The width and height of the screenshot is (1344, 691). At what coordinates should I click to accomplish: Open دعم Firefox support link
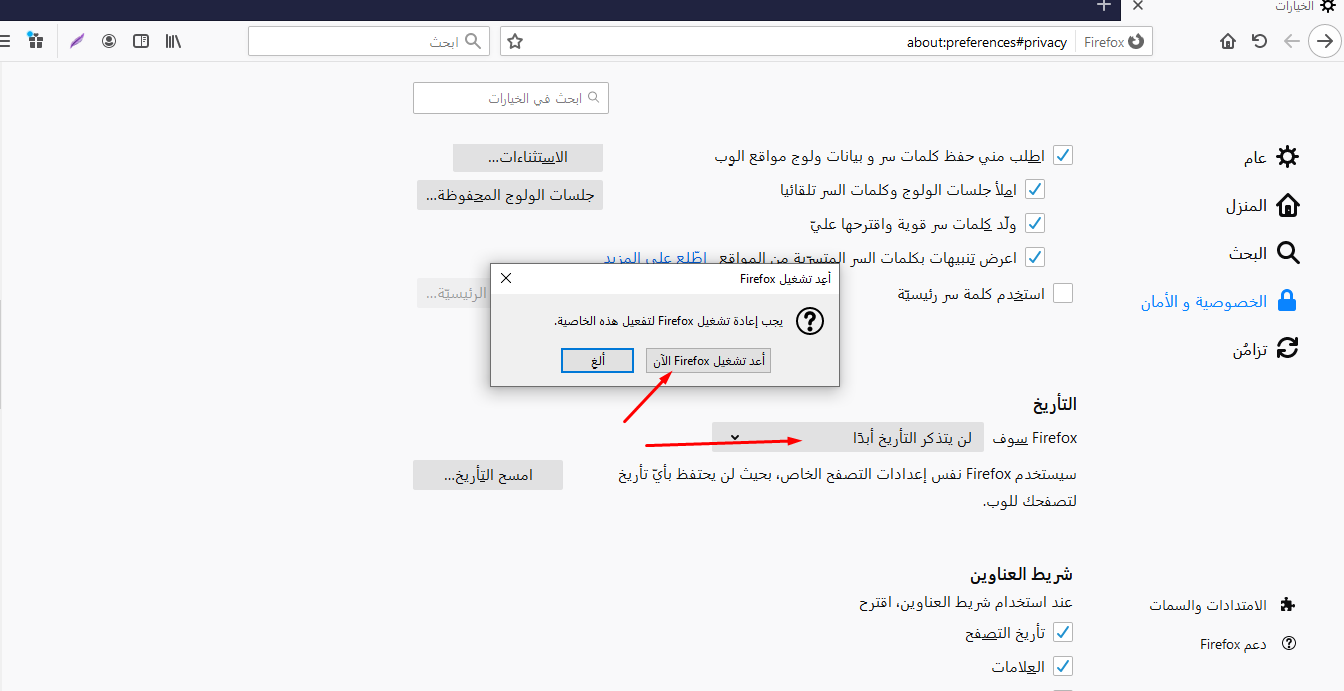pyautogui.click(x=1248, y=644)
